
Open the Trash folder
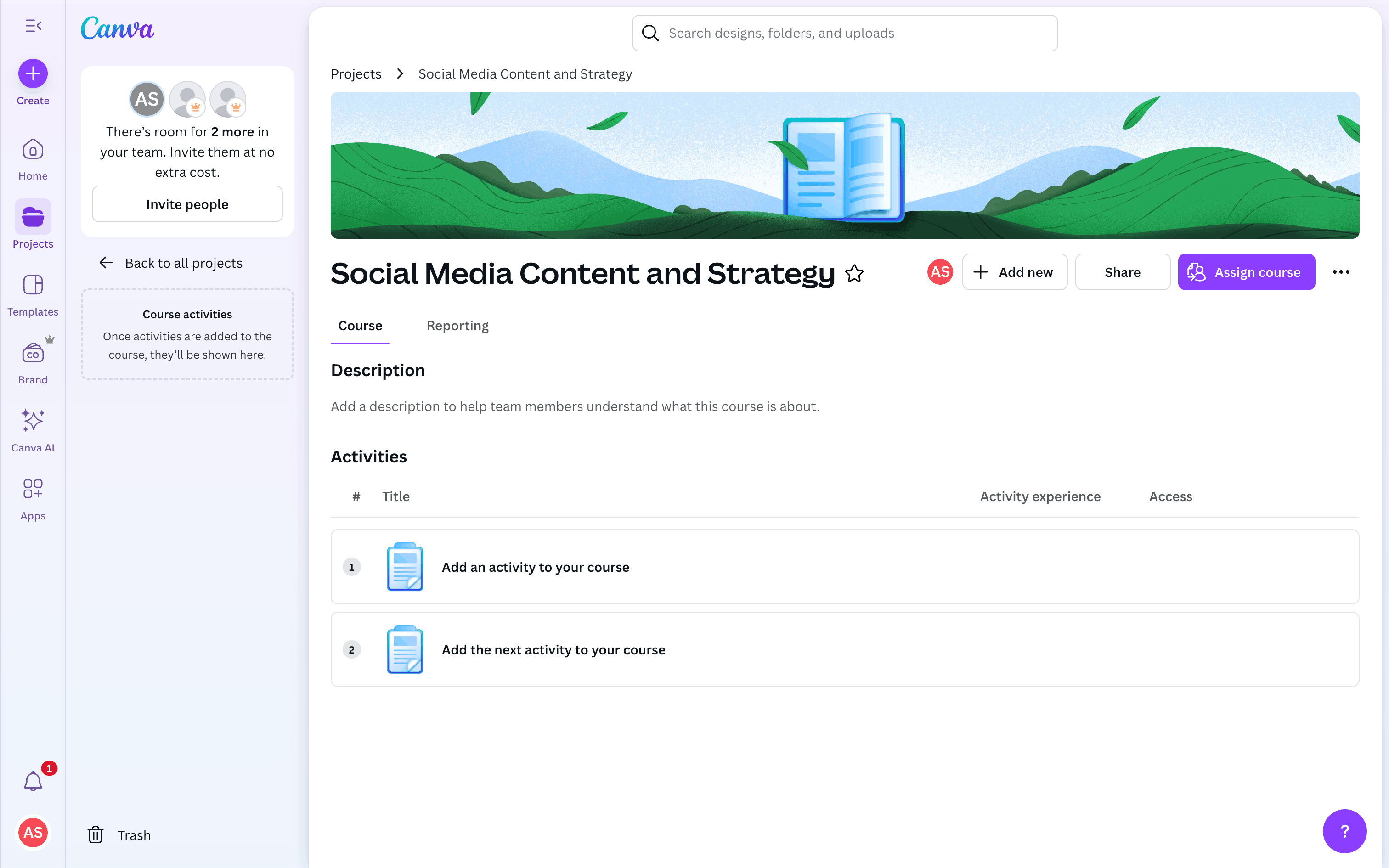pos(119,835)
